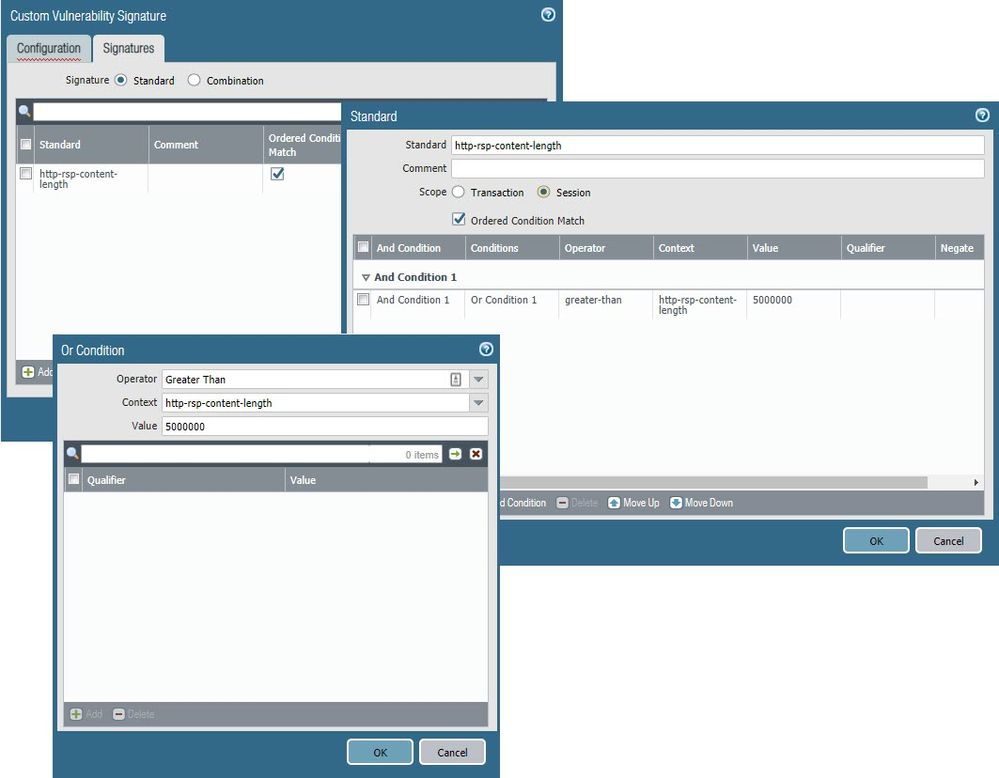Click Cancel in Or Condition dialog

tap(452, 752)
